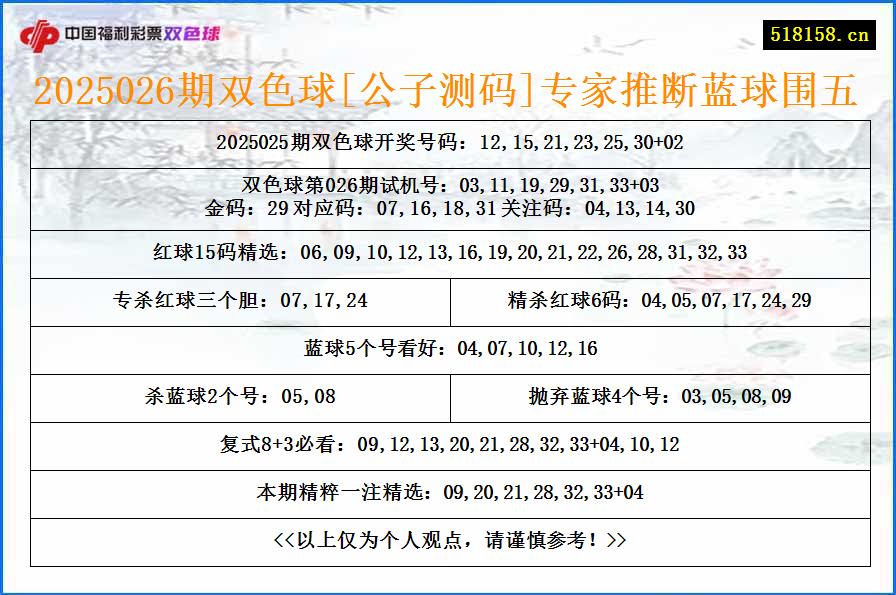
Task: Select the 抛弃蓝球4个号 prediction cell
Action: [661, 396]
